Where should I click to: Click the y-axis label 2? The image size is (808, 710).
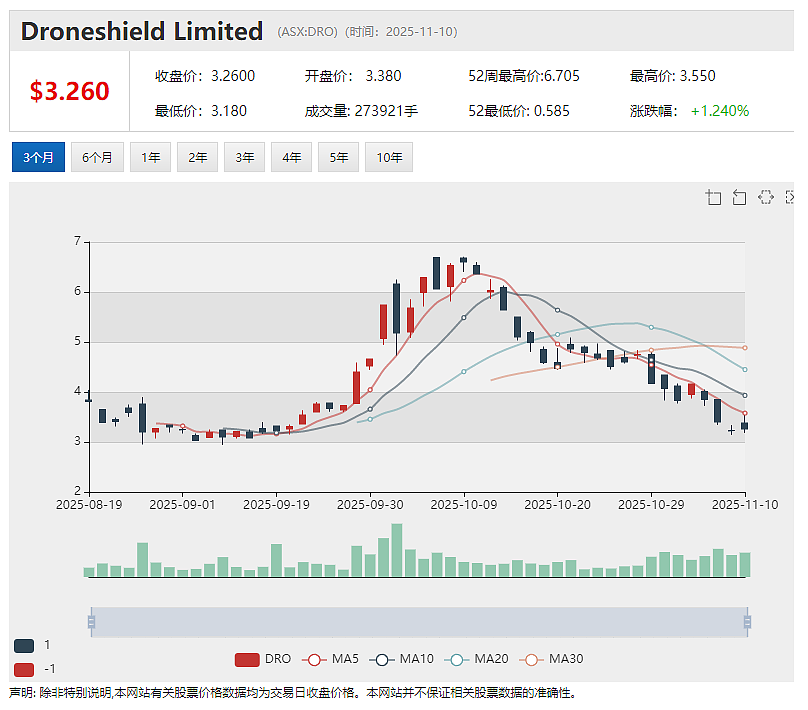(x=77, y=491)
